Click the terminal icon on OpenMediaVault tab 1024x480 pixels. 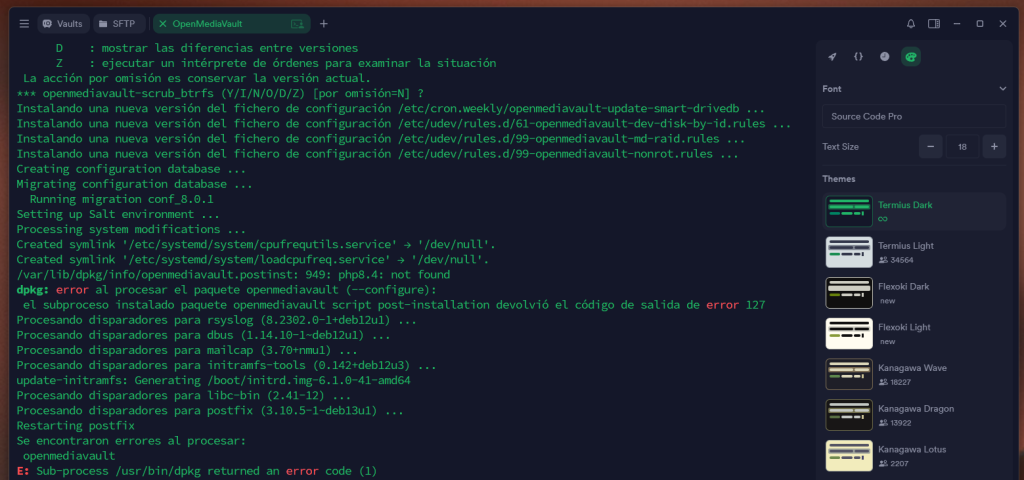(x=297, y=24)
